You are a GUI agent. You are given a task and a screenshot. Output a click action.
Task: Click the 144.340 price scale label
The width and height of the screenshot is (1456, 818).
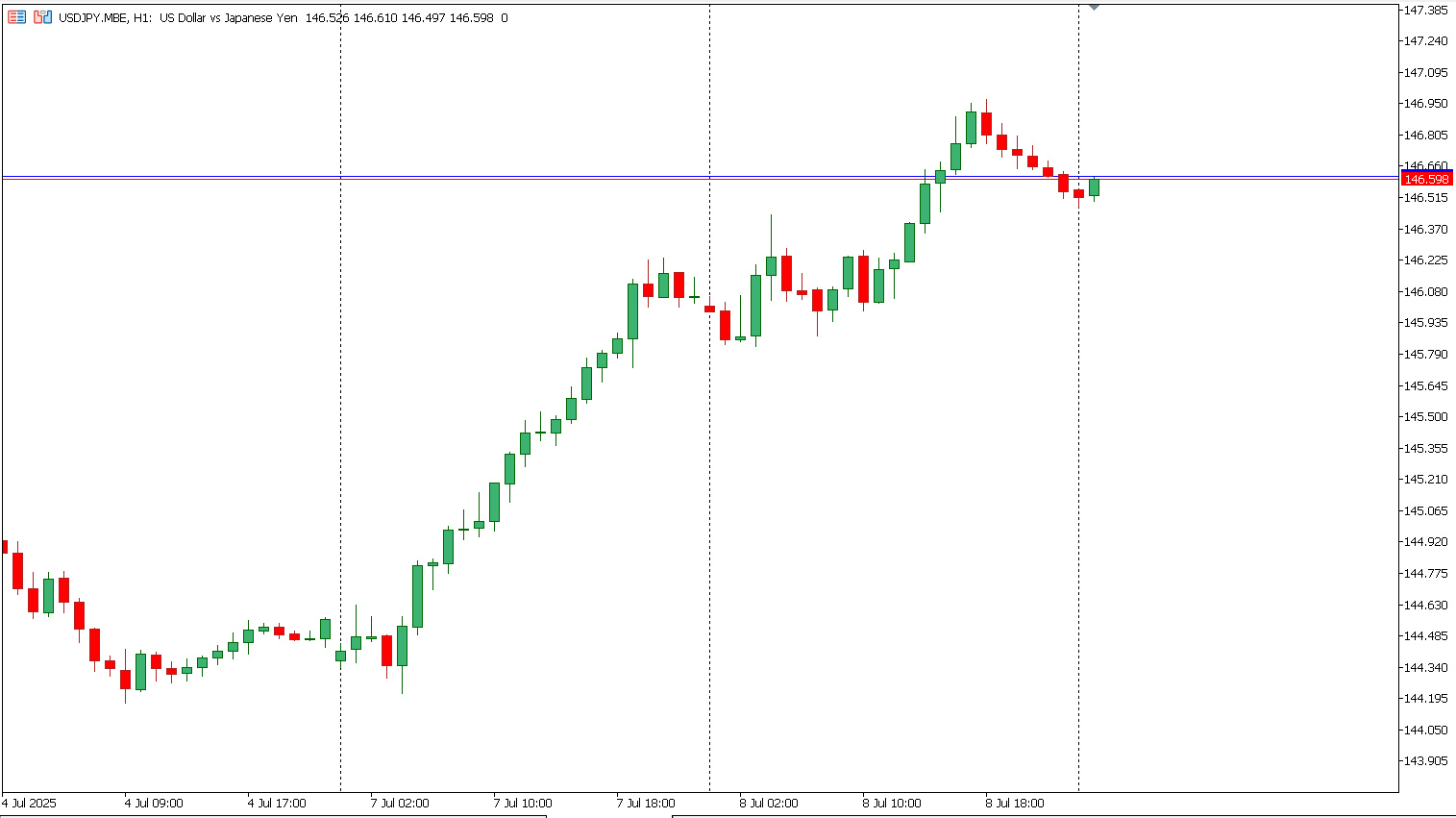[x=1426, y=668]
